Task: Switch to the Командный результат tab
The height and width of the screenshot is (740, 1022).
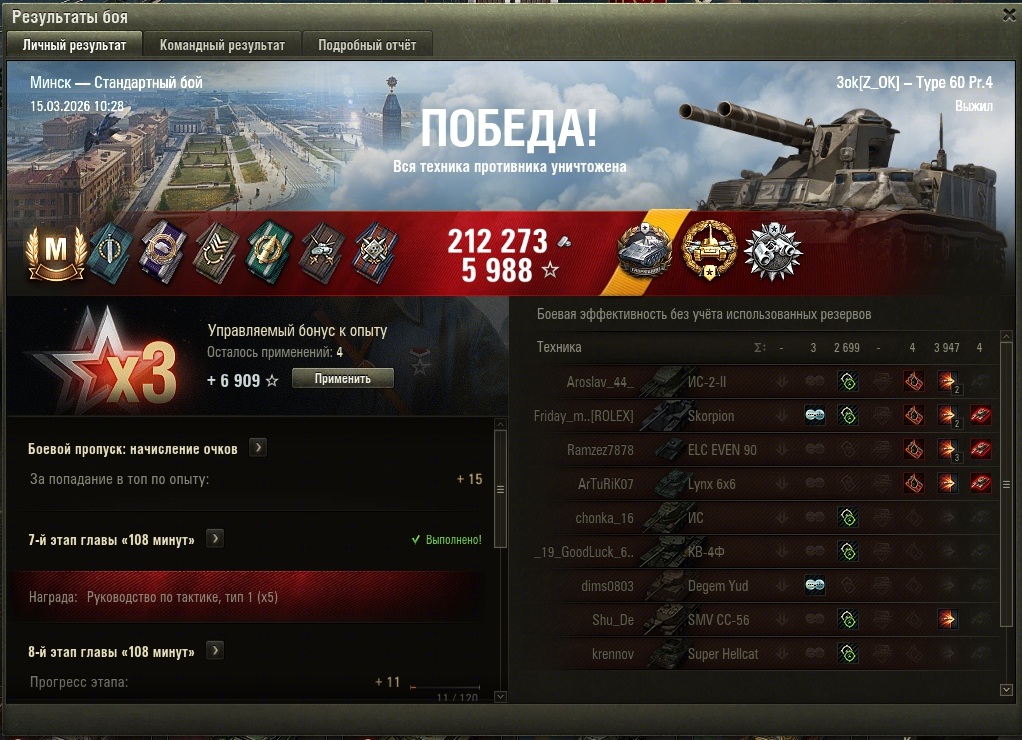Action: pyautogui.click(x=222, y=45)
